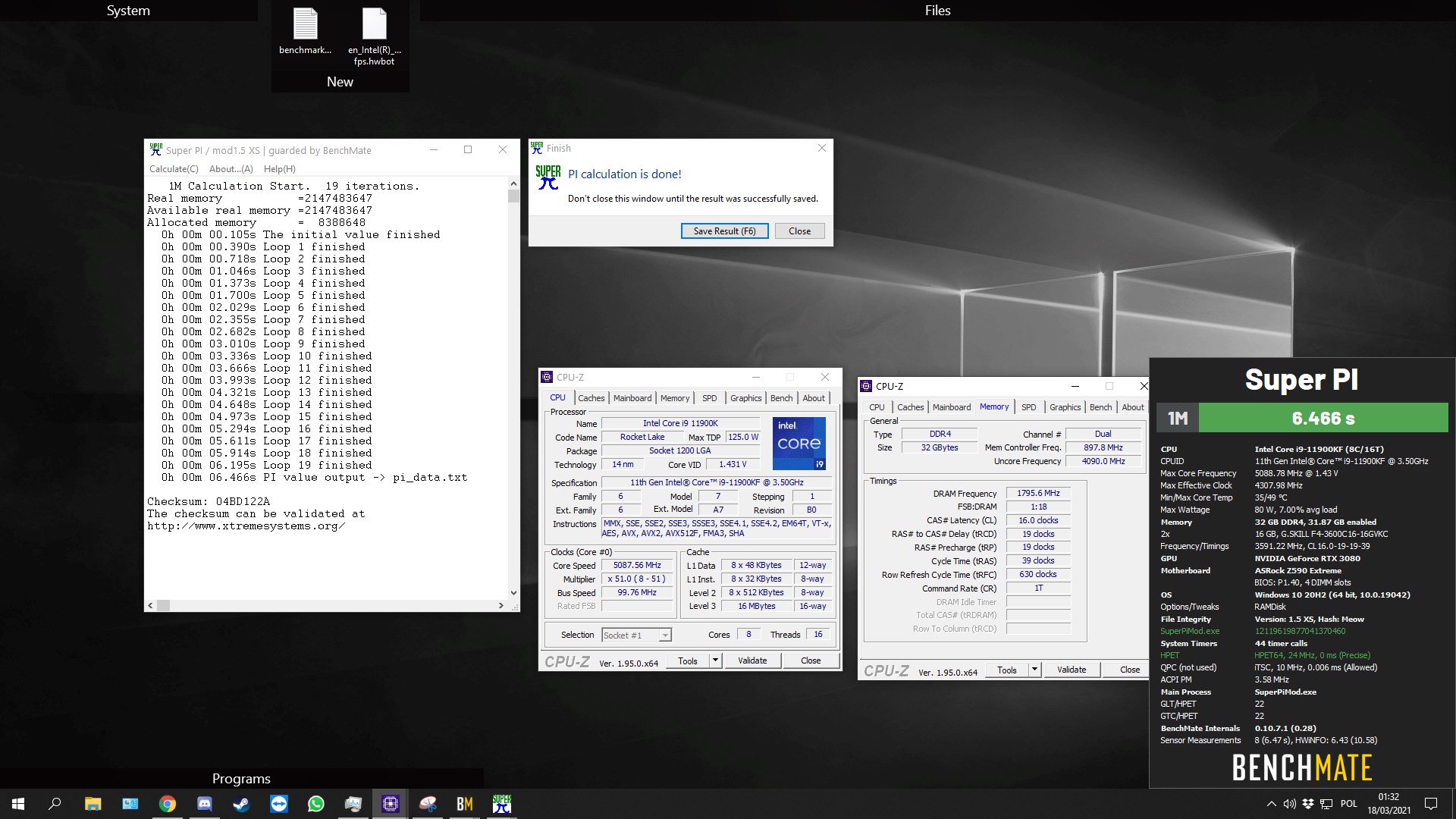Open Bench tab in CPU-Z Memory window
1456x819 pixels.
1100,407
